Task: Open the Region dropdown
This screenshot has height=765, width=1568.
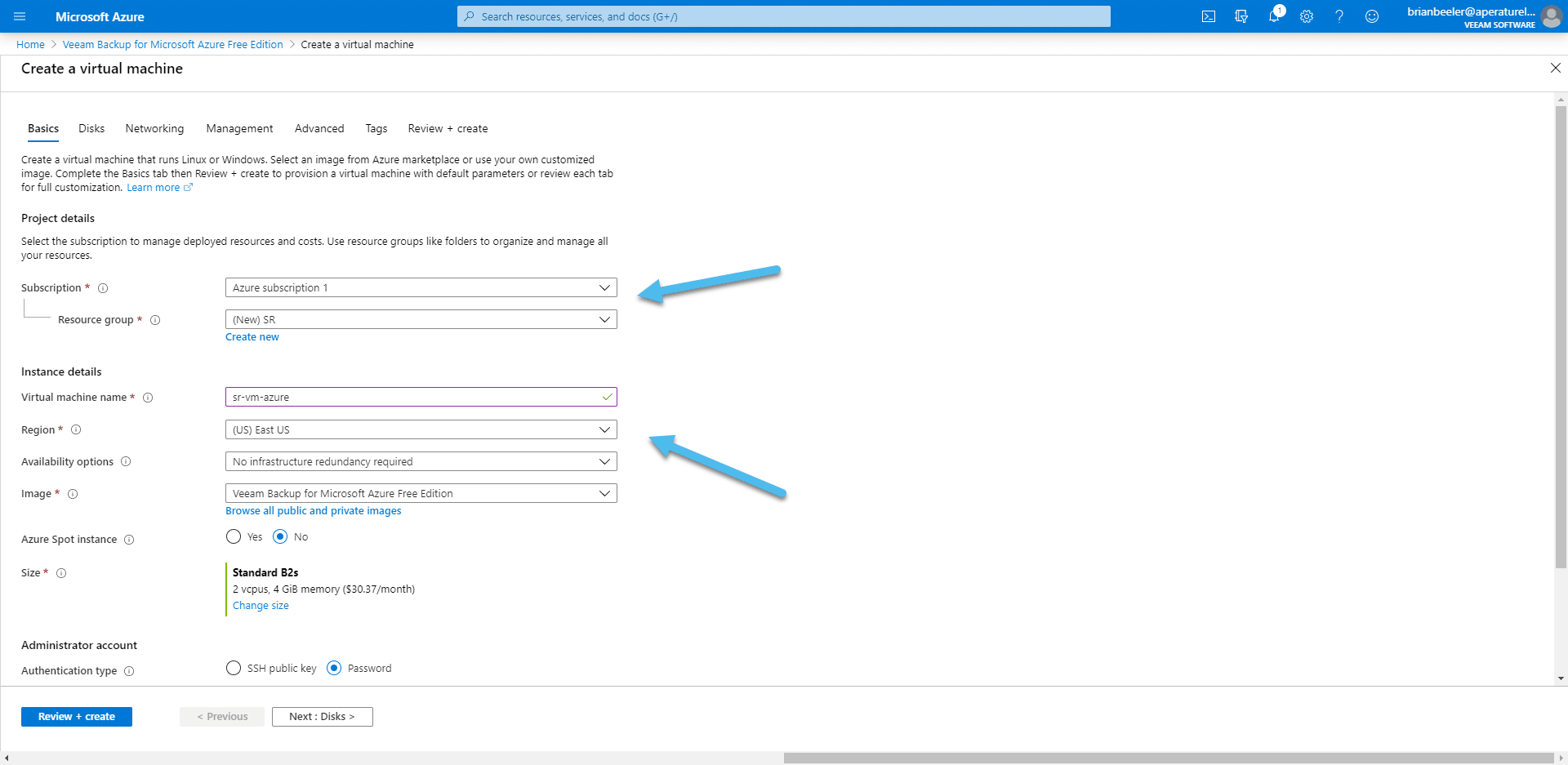Action: 421,429
